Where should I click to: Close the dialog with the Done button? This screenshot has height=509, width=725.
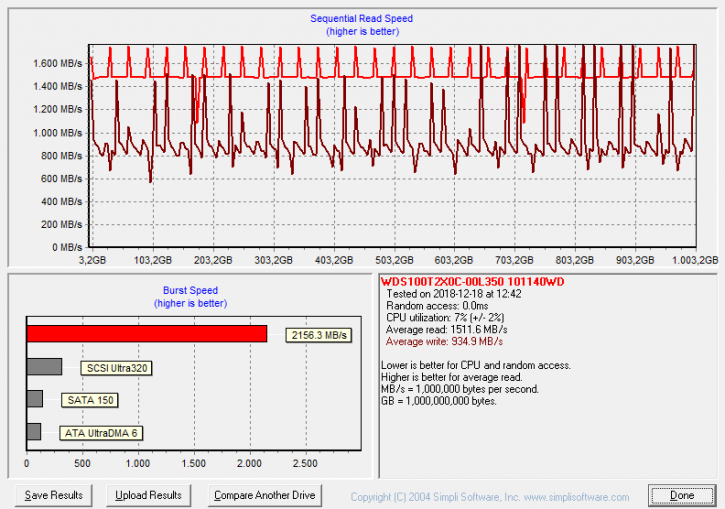tap(682, 496)
